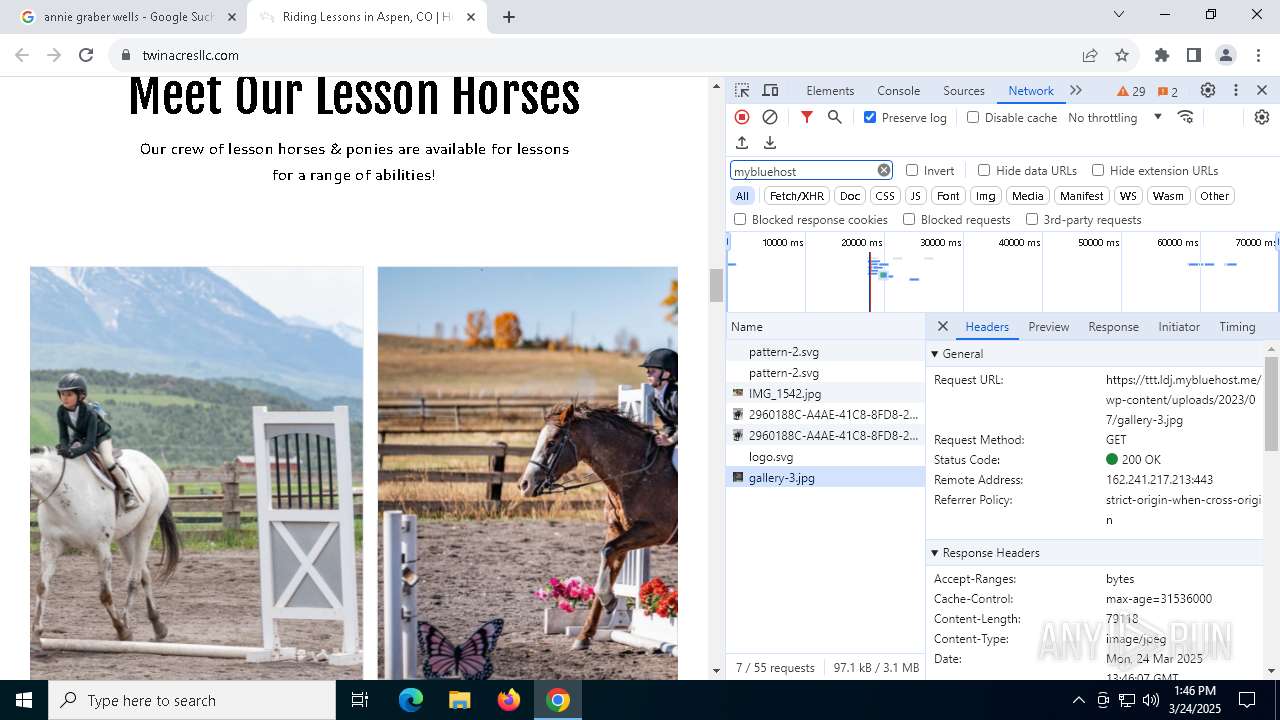Show the 29 warnings count
1280x720 pixels.
tap(1131, 91)
